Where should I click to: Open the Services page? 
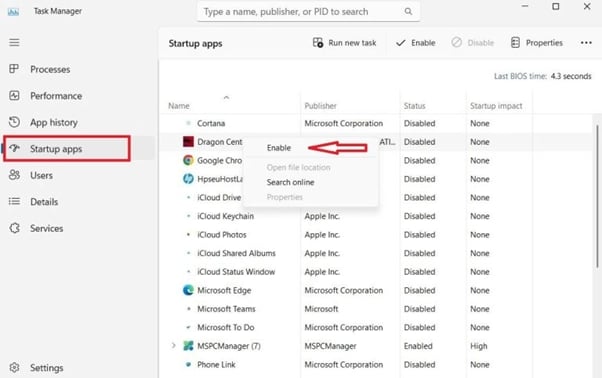(46, 228)
